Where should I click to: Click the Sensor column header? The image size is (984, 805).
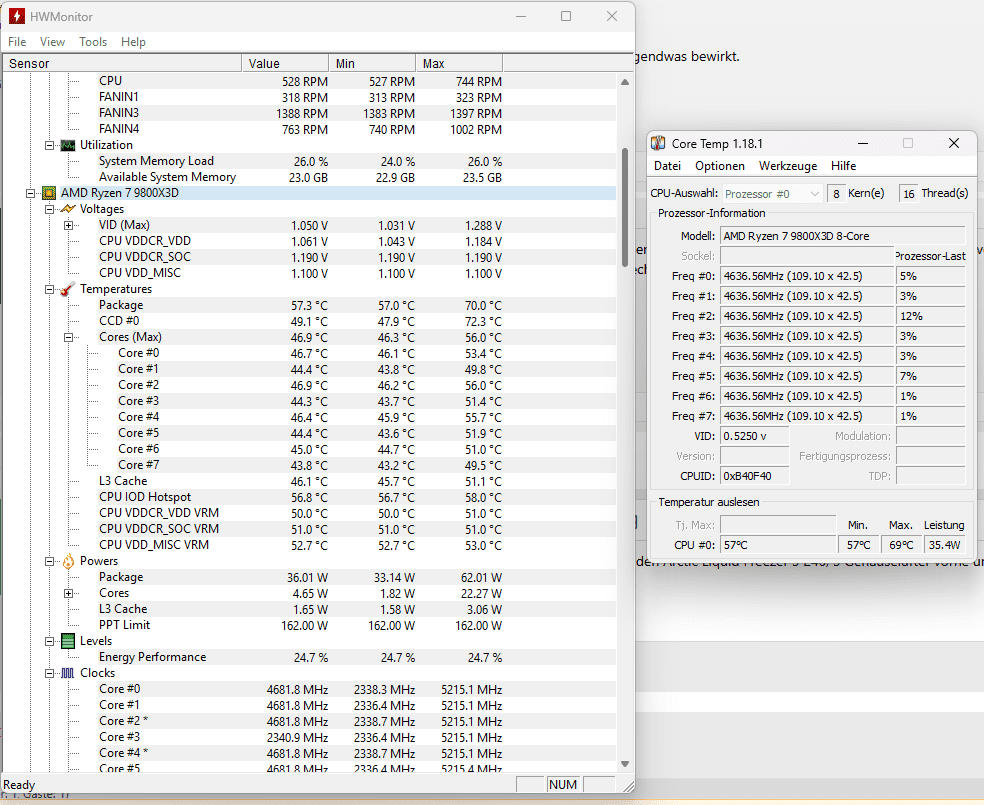pyautogui.click(x=122, y=63)
